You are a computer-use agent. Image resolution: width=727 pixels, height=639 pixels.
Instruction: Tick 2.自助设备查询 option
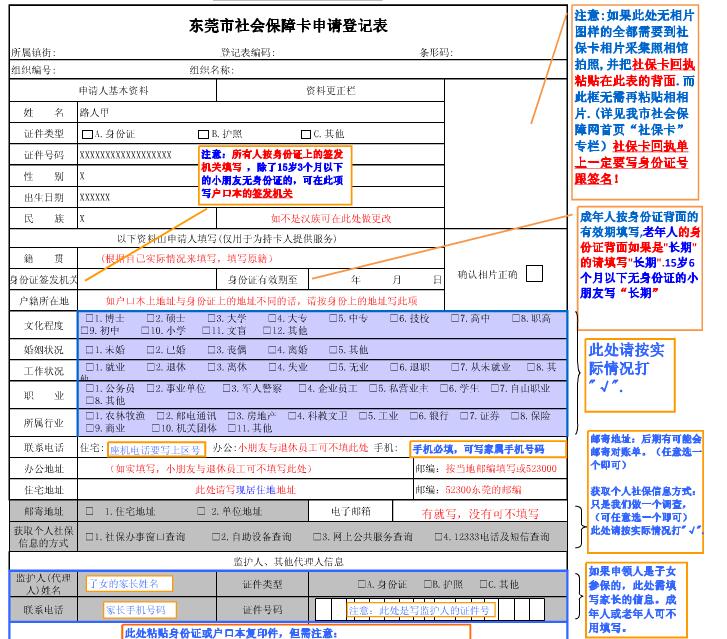216,537
